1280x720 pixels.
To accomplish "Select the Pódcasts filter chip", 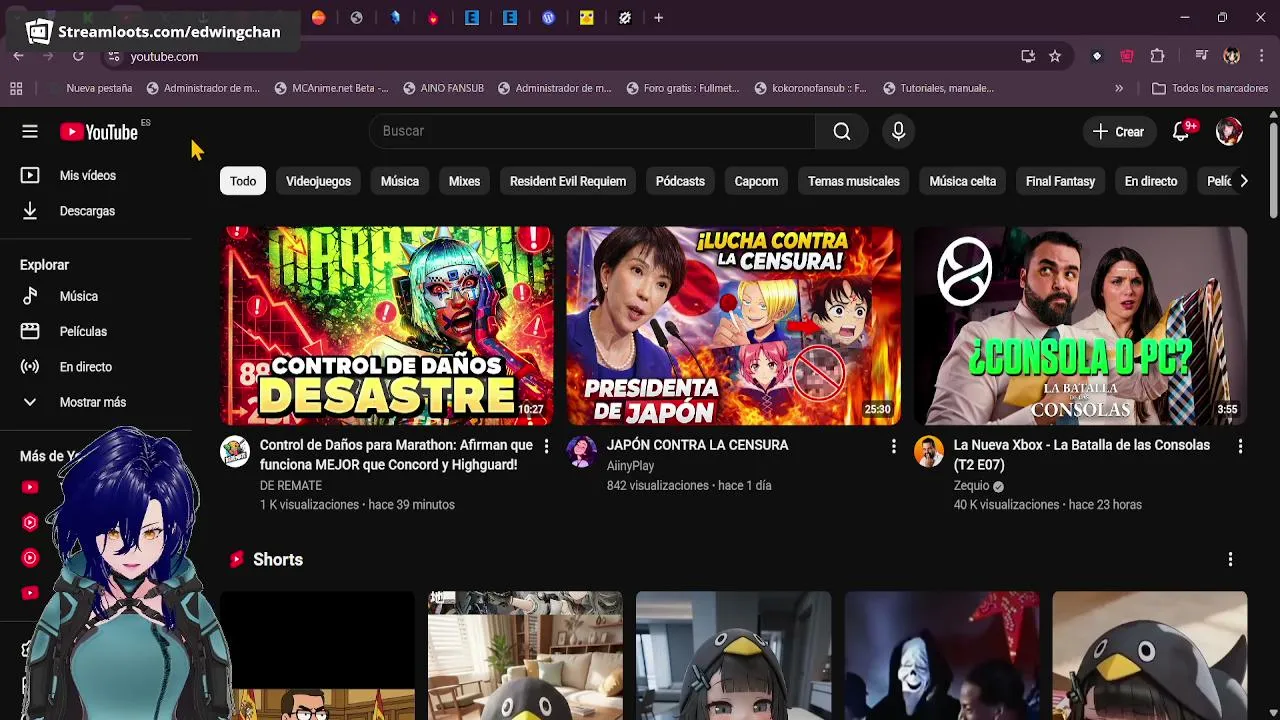I will 680,181.
